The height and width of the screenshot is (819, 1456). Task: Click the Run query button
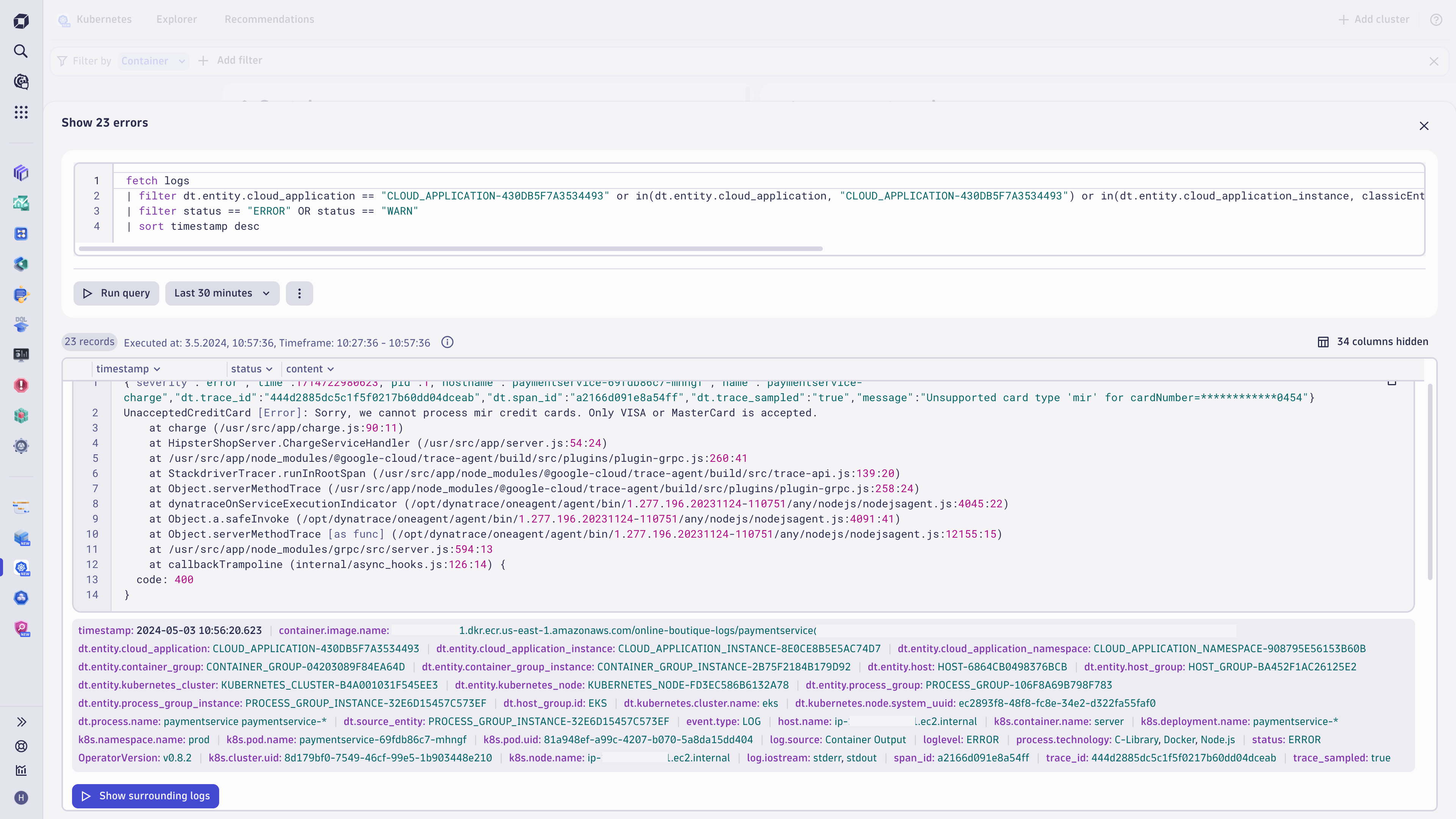[116, 293]
